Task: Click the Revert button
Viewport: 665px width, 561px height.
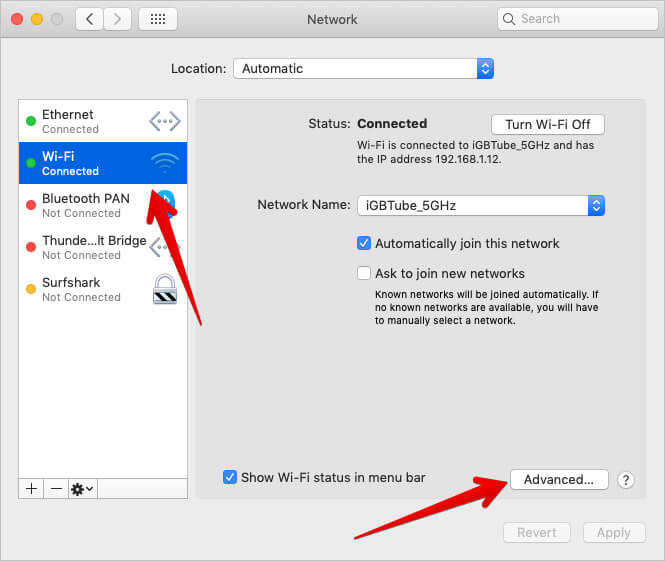Action: click(536, 533)
